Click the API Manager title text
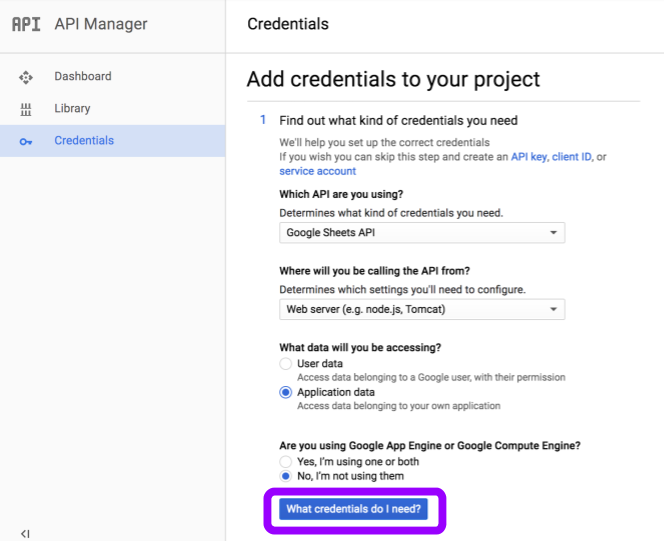The width and height of the screenshot is (664, 541). pos(101,24)
